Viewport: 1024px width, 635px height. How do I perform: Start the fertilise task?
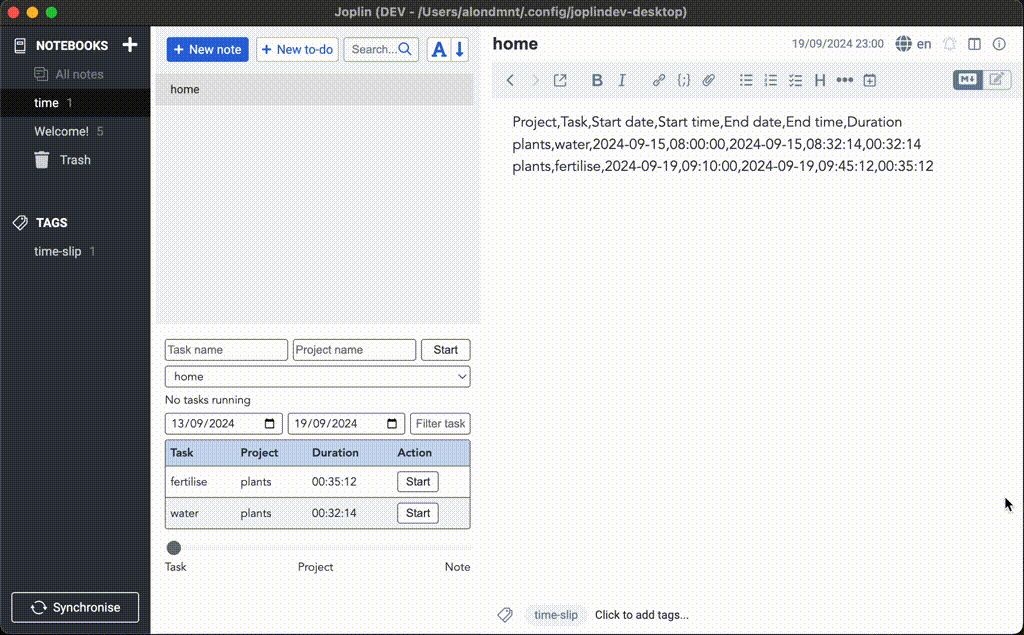click(x=418, y=481)
